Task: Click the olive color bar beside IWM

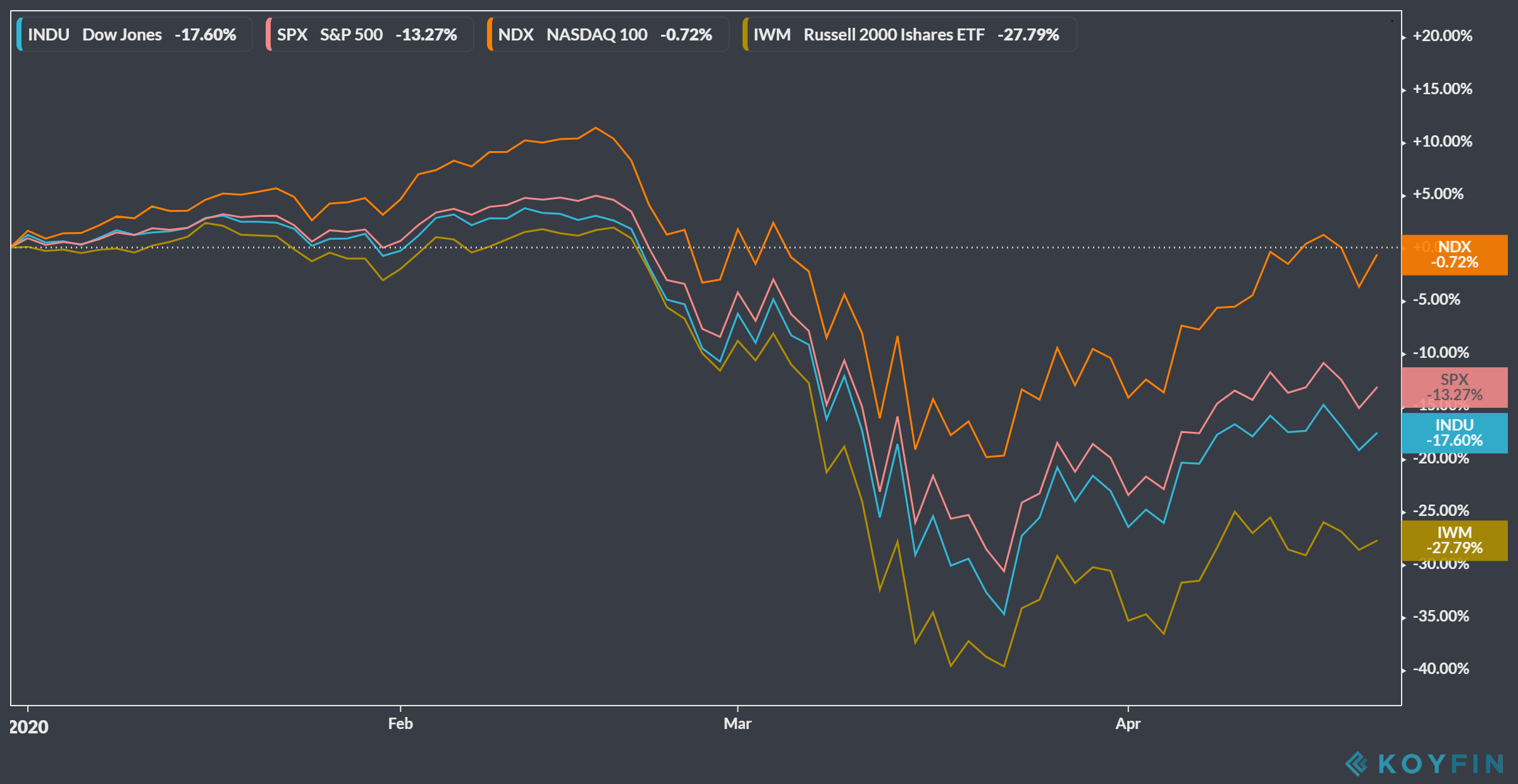Action: [x=745, y=34]
